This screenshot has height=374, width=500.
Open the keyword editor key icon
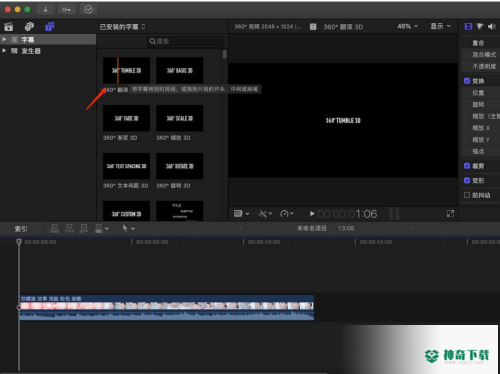(x=66, y=10)
